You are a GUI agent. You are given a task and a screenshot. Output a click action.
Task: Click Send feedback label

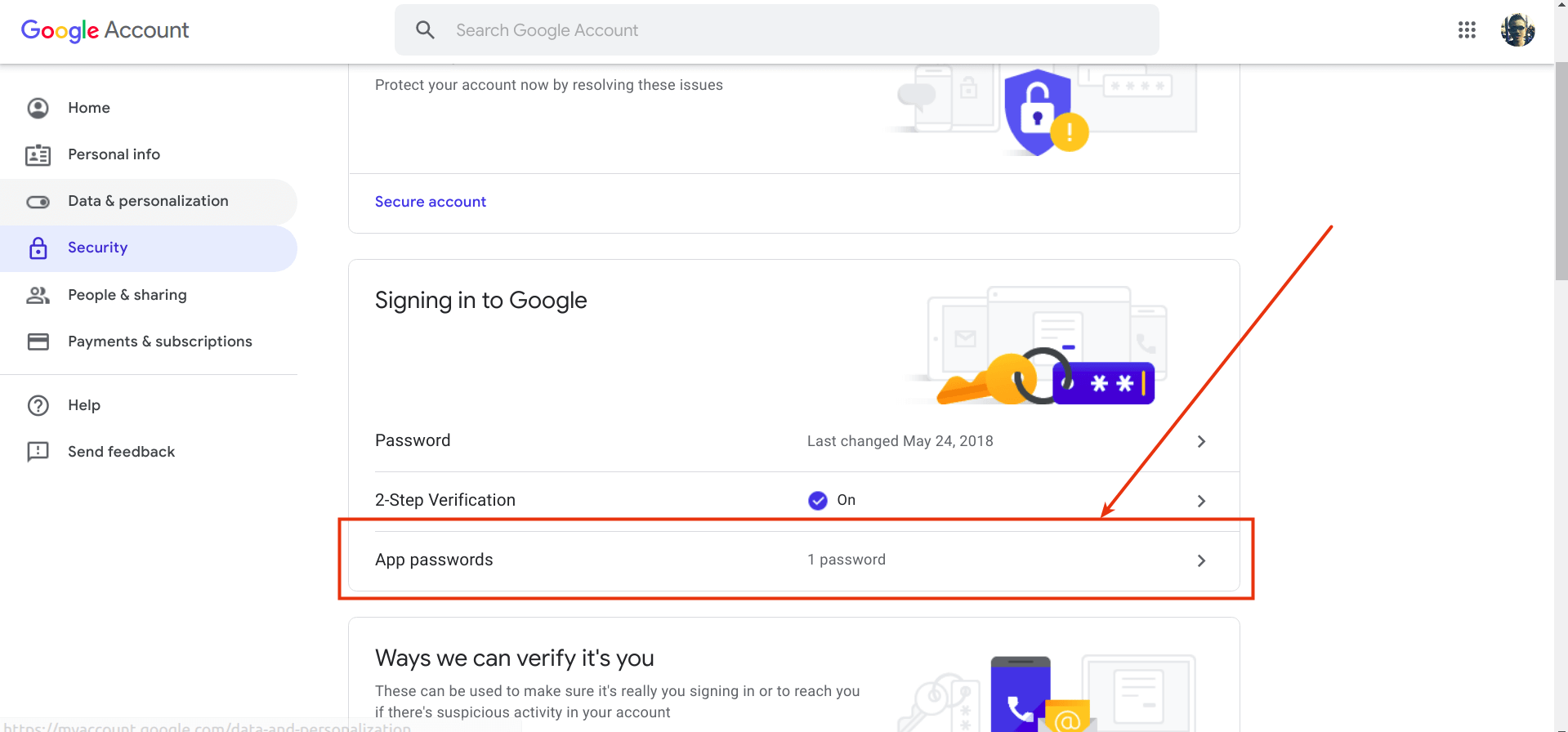122,452
